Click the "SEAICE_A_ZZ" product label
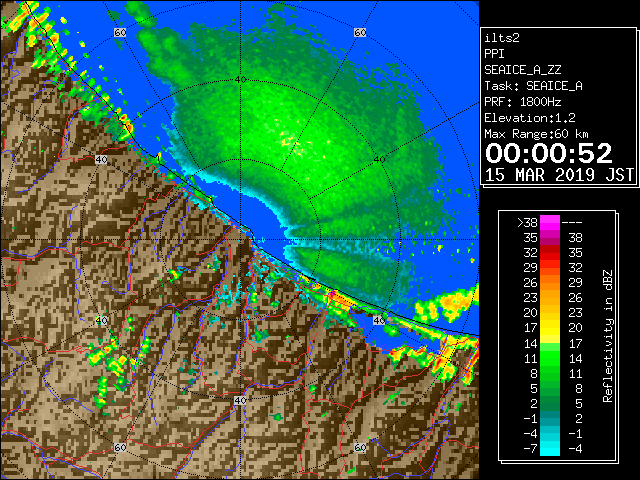 click(x=523, y=70)
